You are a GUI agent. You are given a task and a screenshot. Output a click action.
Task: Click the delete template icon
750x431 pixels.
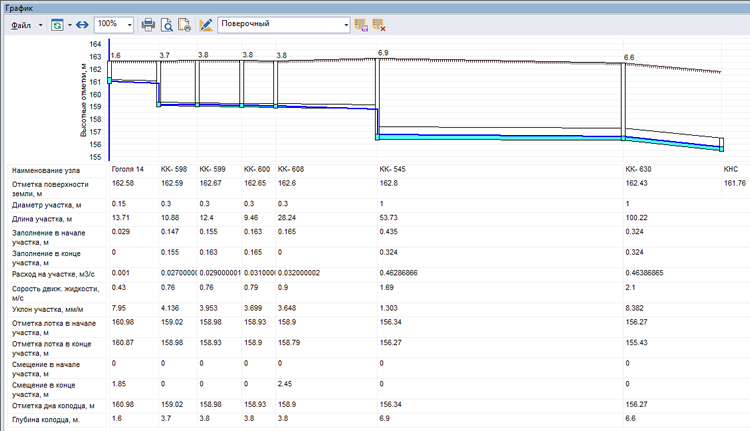click(379, 23)
